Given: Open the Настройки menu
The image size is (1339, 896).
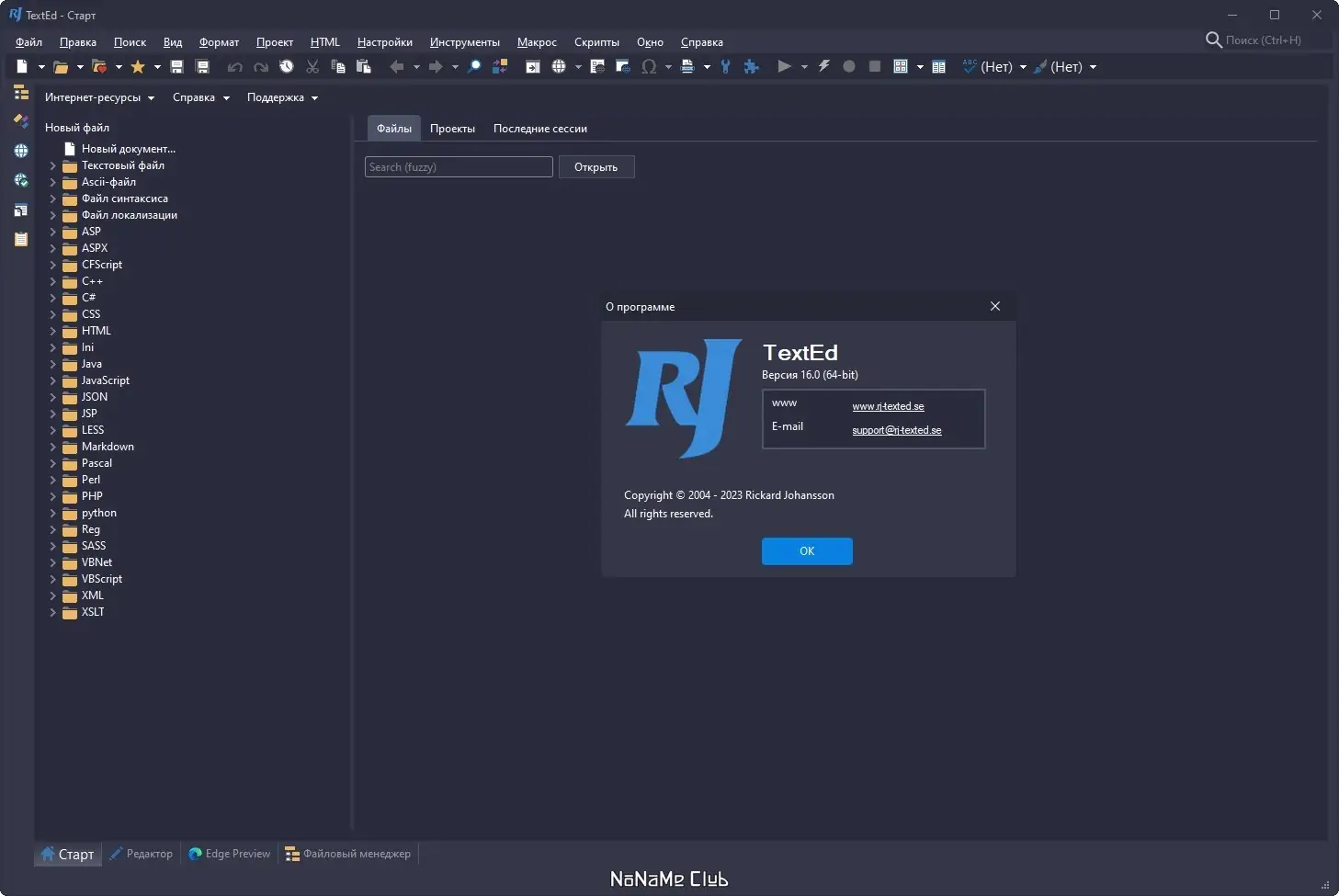Looking at the screenshot, I should click(385, 42).
